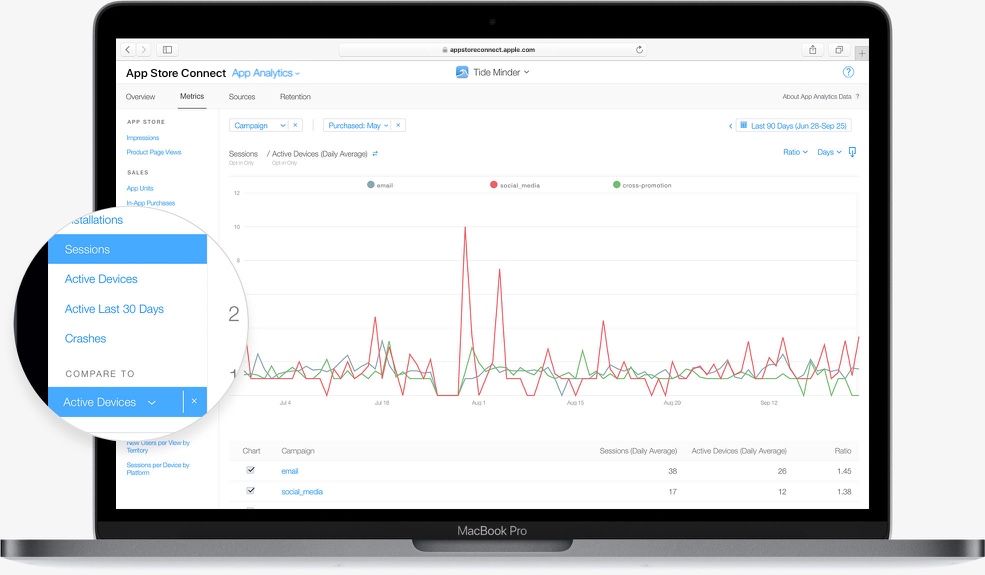Open a new tab with the plus button
Screen dimensions: 985x575
tap(862, 53)
